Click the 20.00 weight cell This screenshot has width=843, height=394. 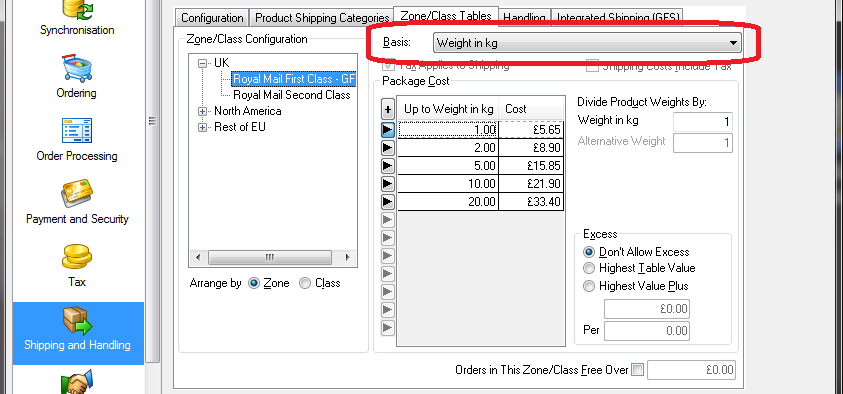(448, 202)
